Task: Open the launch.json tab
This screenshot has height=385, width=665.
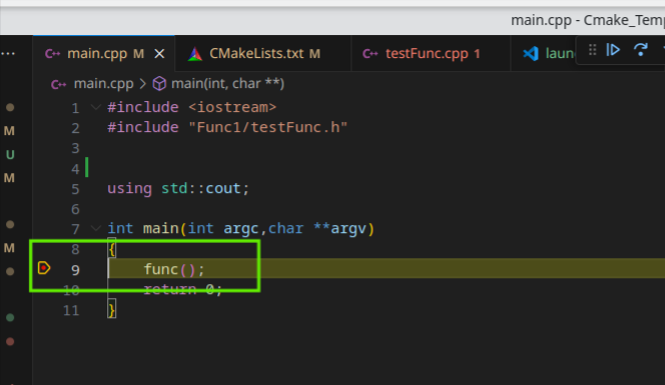Action: pos(550,54)
